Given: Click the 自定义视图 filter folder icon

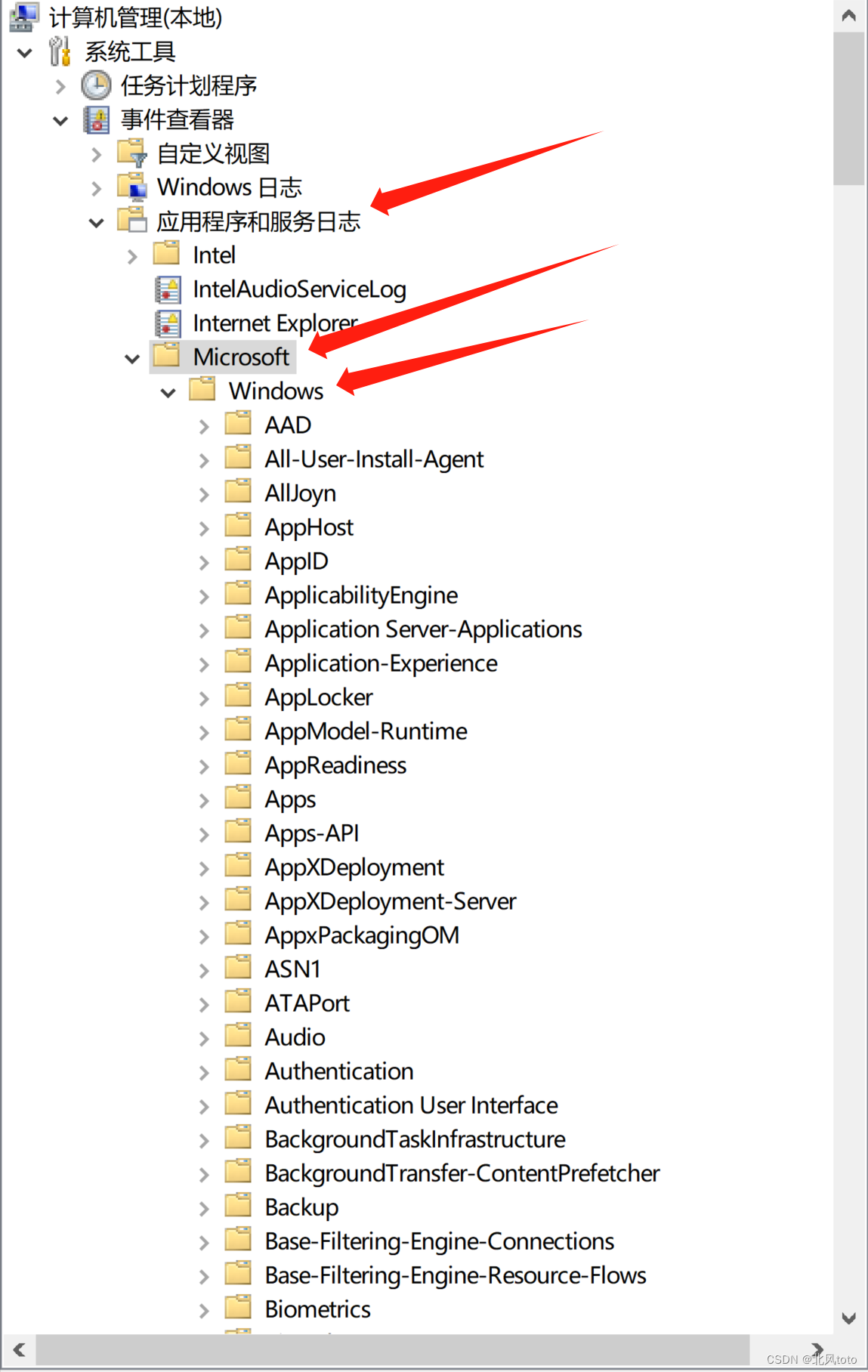Looking at the screenshot, I should point(132,153).
